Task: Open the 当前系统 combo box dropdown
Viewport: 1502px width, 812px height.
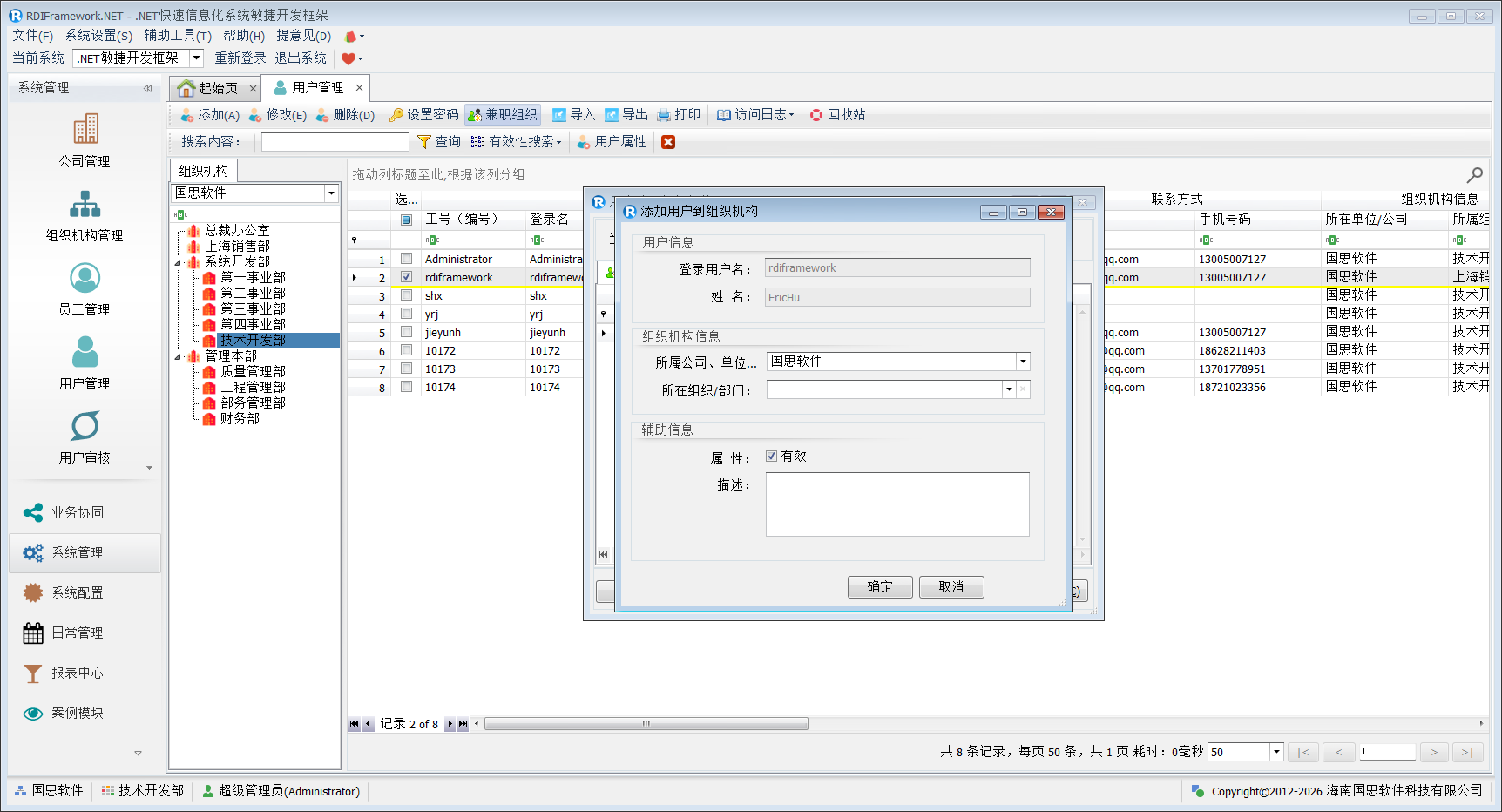Action: (x=197, y=58)
